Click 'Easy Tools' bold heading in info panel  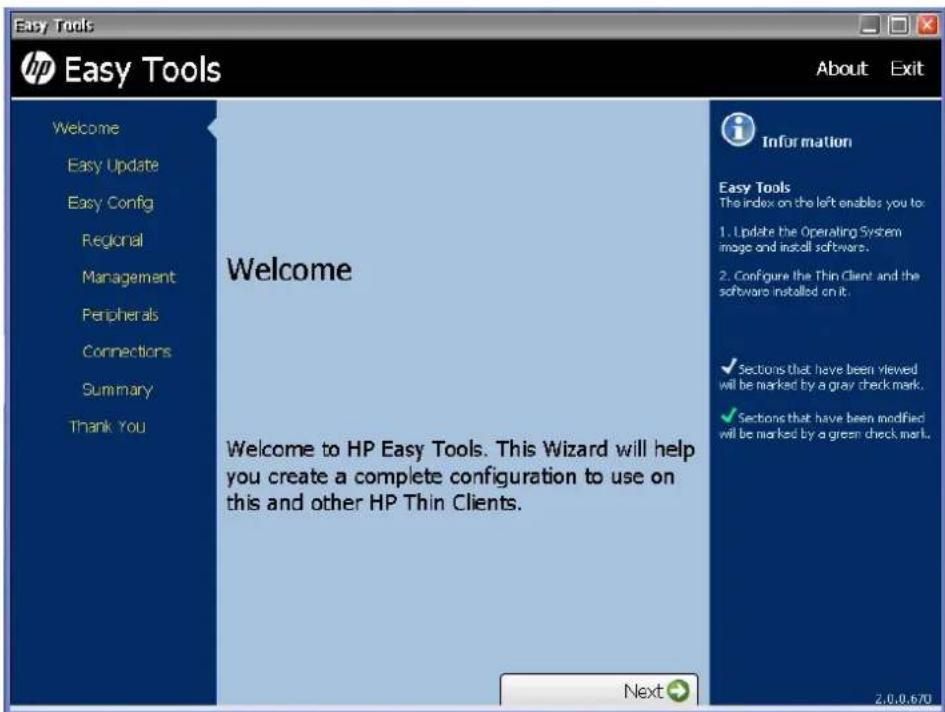[x=754, y=187]
